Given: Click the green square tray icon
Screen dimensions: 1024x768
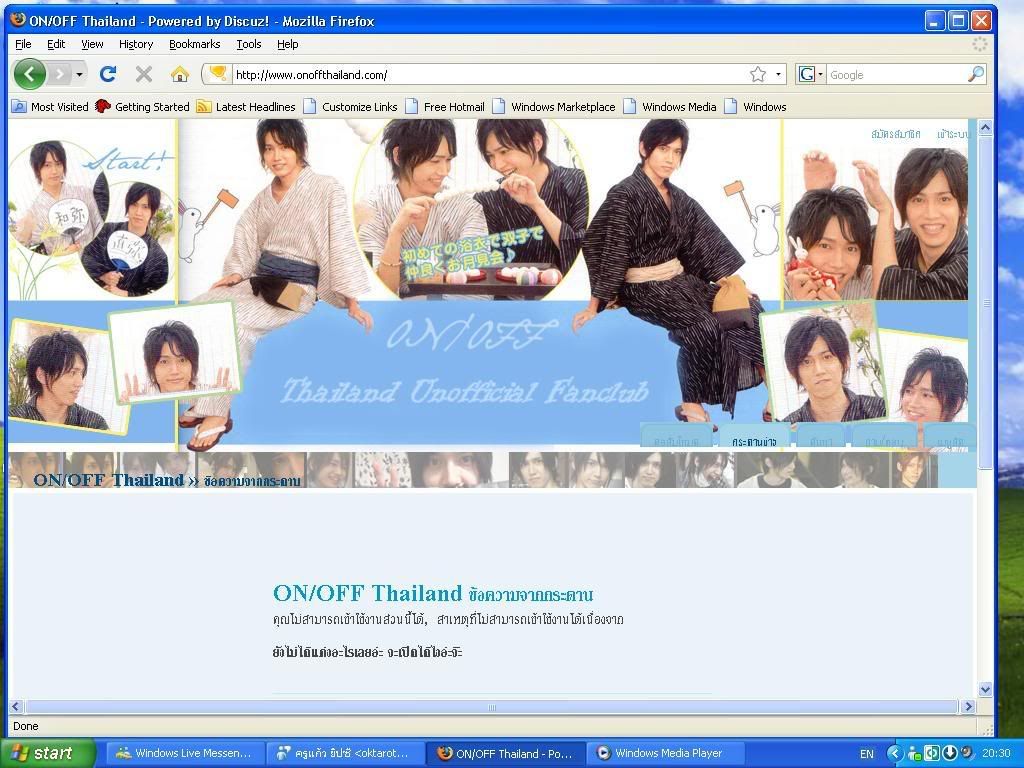Looking at the screenshot, I should (932, 753).
